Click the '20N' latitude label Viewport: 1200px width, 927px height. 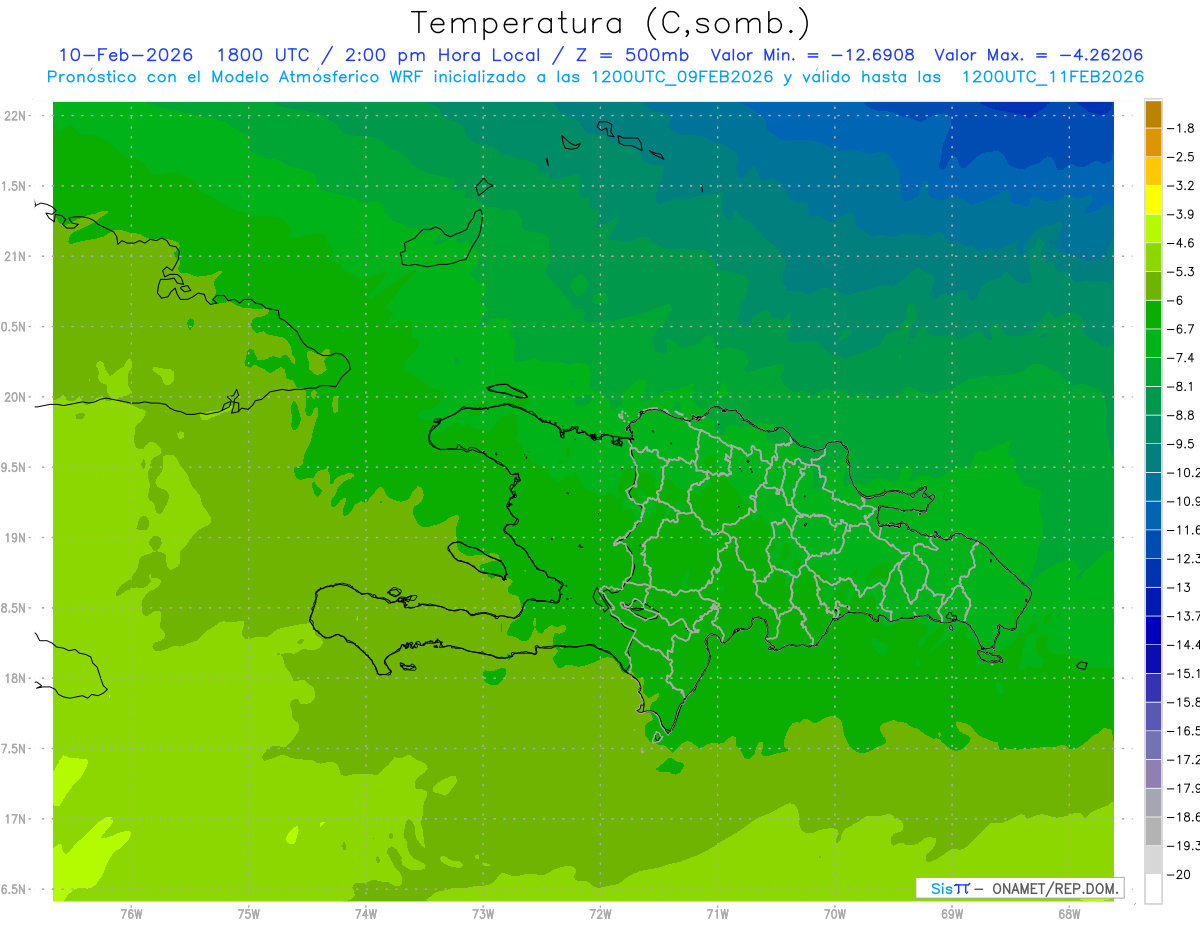tap(16, 397)
